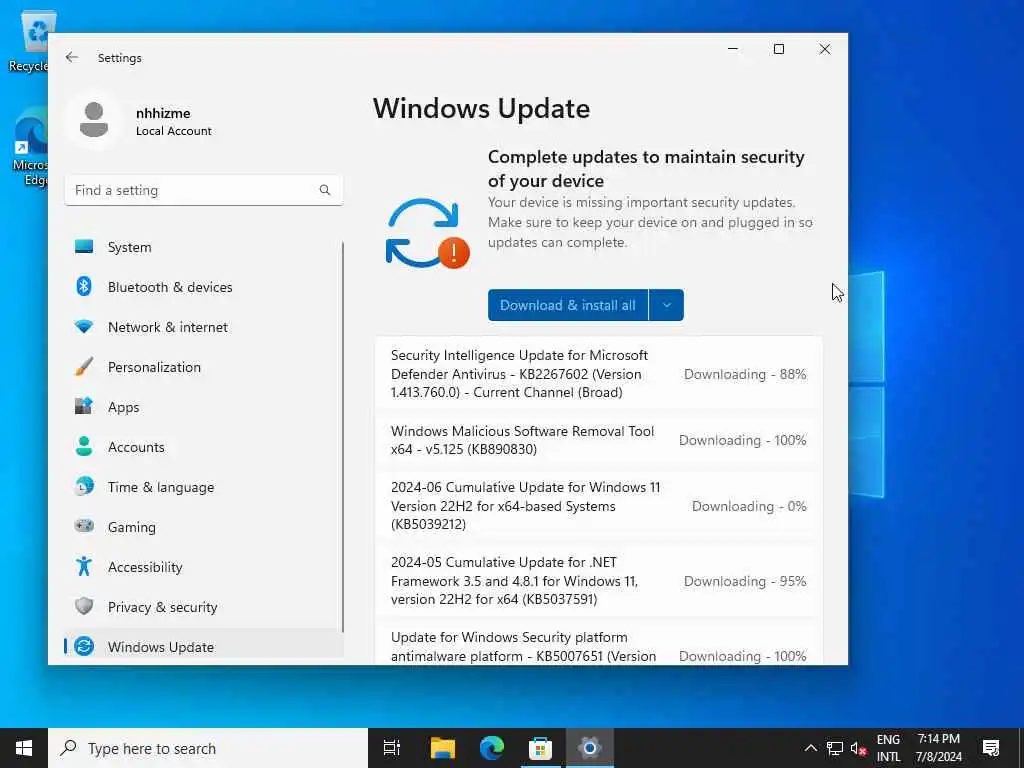1024x768 pixels.
Task: Click the Show desktop strip at the taskbar end
Action: 1021,748
